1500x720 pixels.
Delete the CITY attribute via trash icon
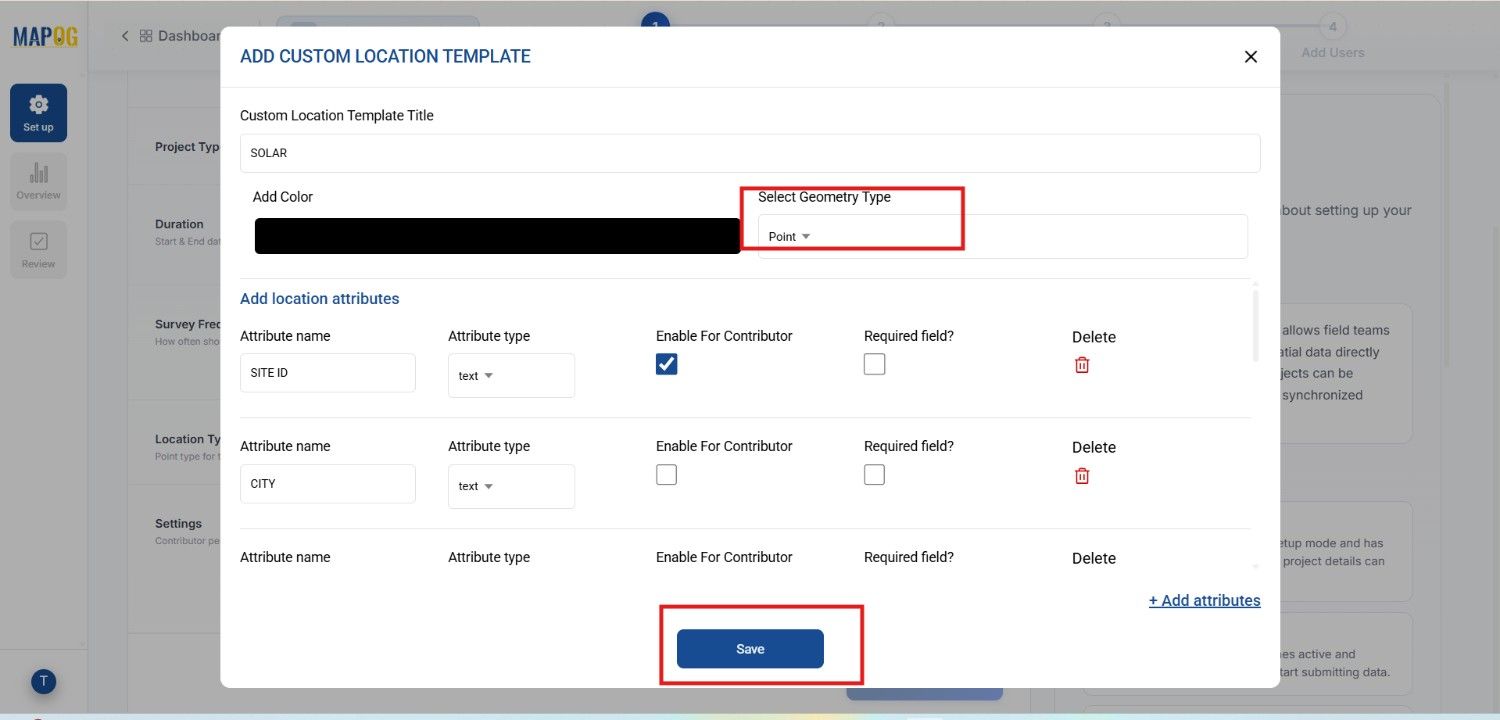click(x=1081, y=476)
